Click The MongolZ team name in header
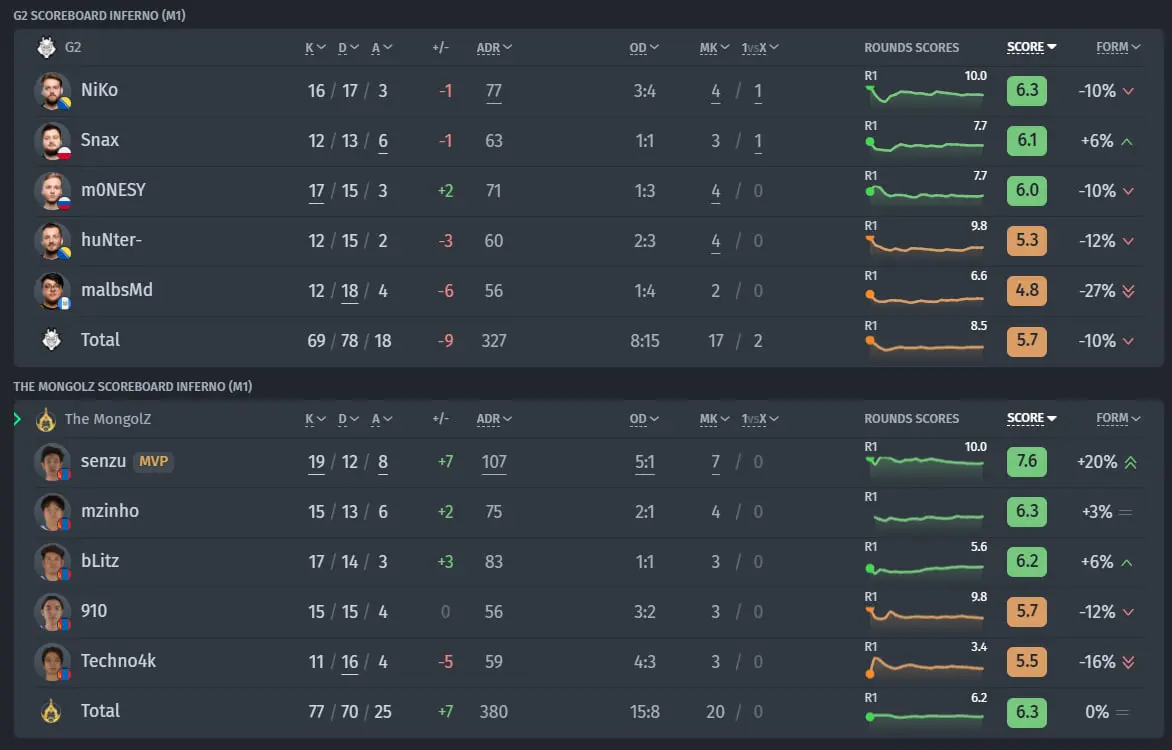 108,419
